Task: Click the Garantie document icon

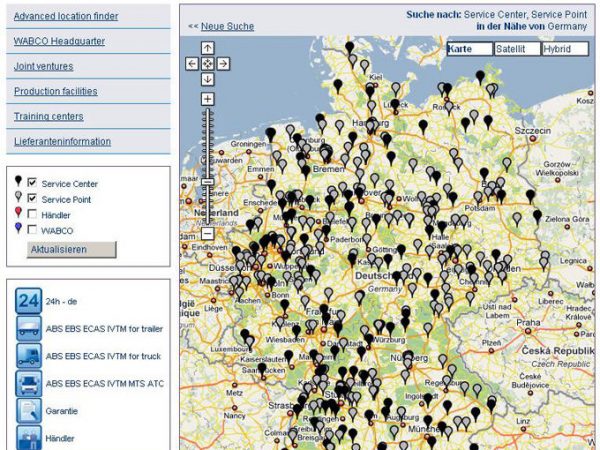Action: click(x=29, y=411)
